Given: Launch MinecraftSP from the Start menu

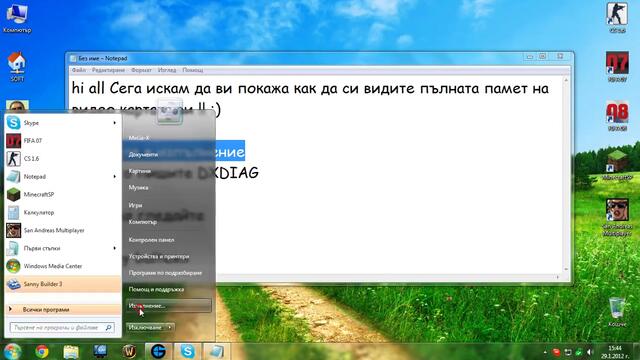Looking at the screenshot, I should coord(62,195).
